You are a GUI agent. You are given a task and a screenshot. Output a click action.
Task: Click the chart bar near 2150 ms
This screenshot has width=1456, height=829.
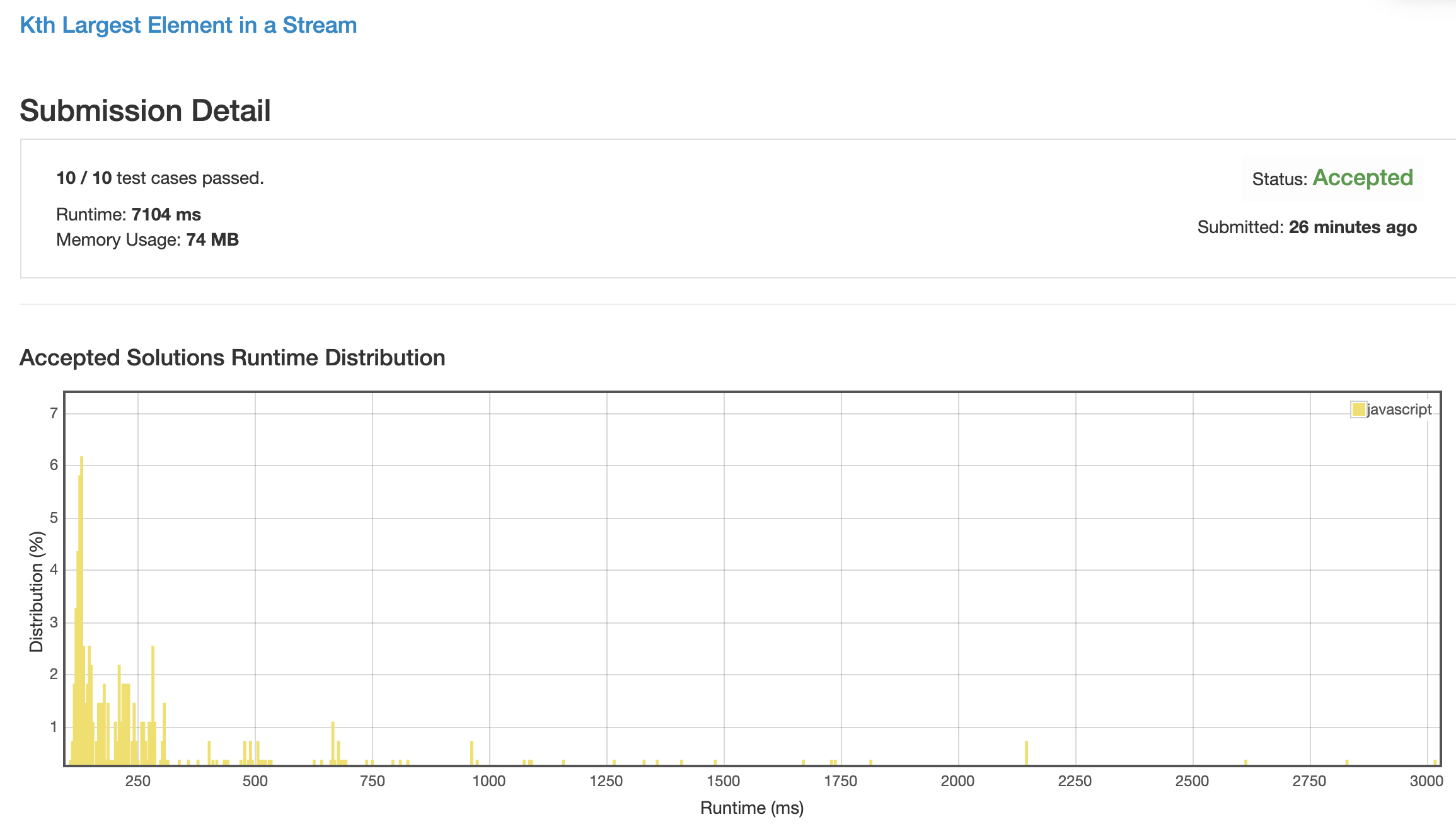pyautogui.click(x=1027, y=753)
